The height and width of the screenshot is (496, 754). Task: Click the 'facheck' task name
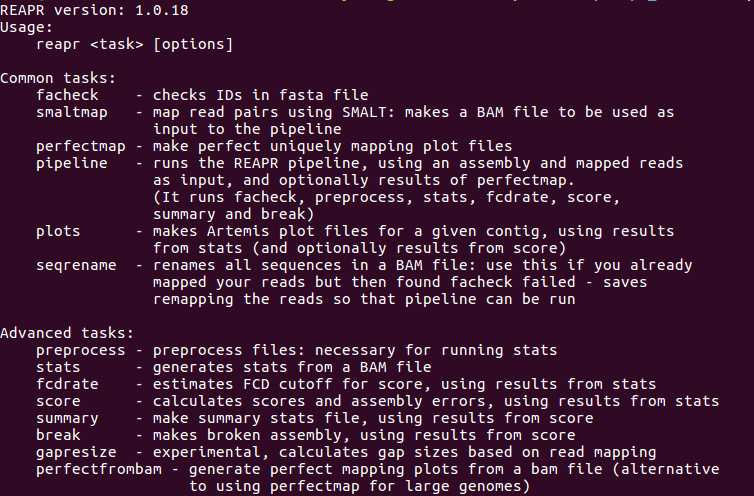pos(67,95)
